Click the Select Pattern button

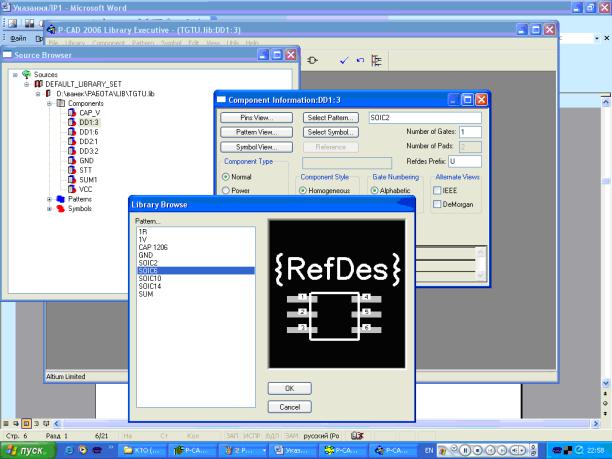point(331,117)
